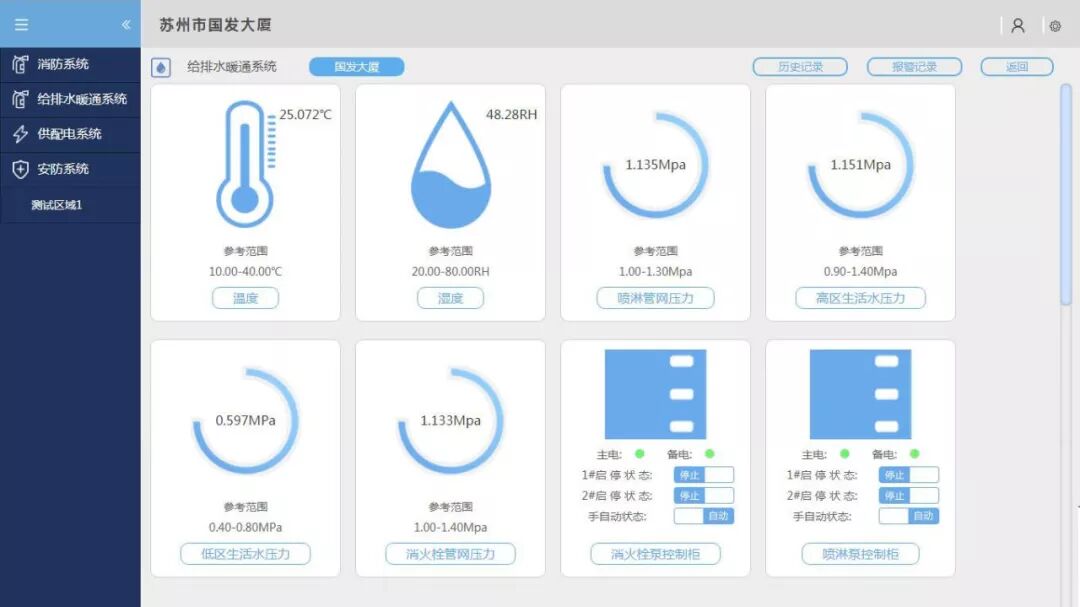Click the 1.00-1.40Mpa reference range
The image size is (1080, 607).
pyautogui.click(x=450, y=527)
